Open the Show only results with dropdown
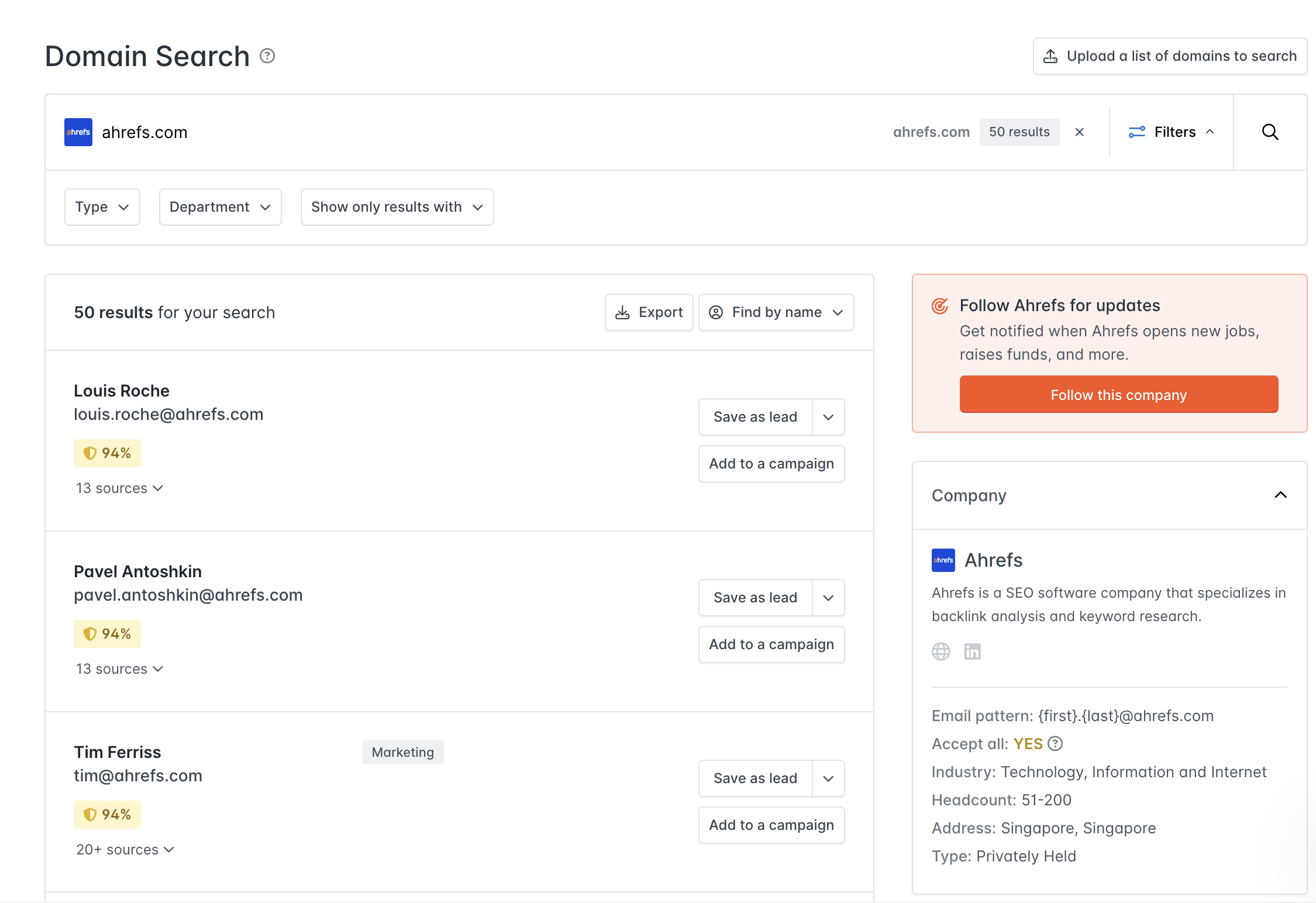 (397, 207)
